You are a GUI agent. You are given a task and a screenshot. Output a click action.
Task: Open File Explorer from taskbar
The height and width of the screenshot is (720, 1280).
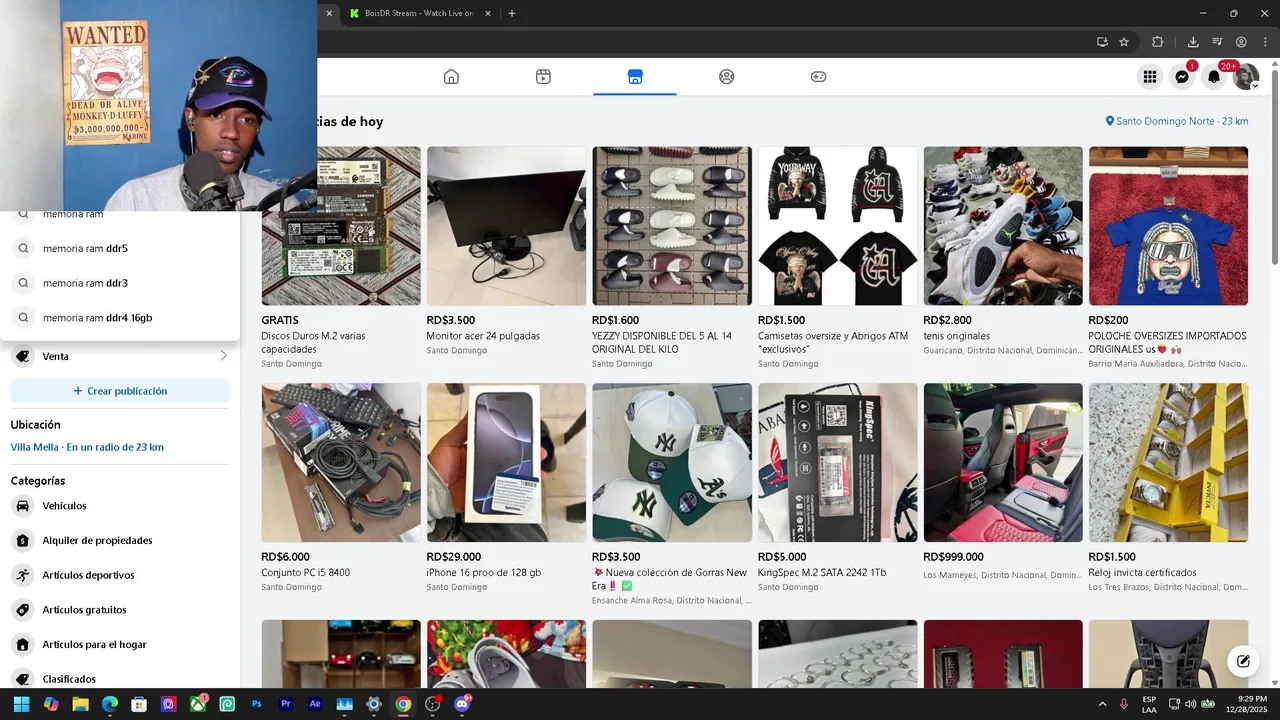click(80, 704)
